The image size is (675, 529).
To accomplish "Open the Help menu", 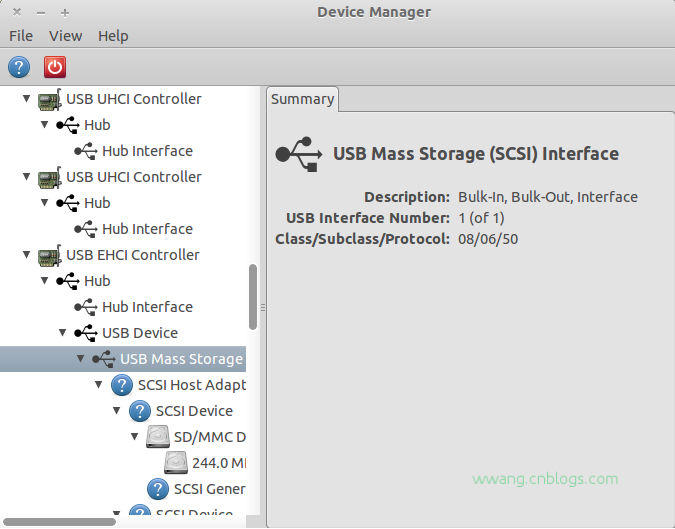I will [113, 36].
